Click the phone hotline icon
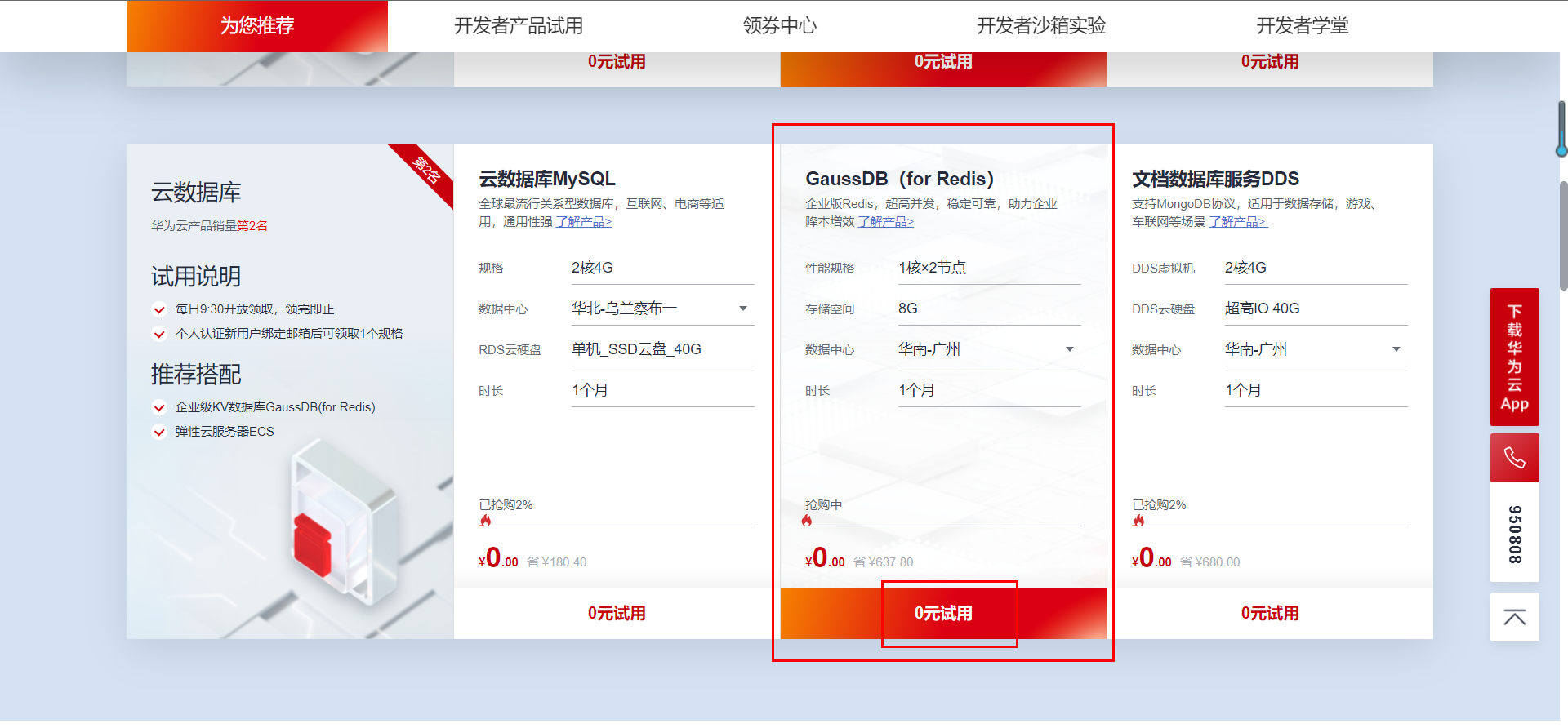Viewport: 1568px width, 728px height. (x=1514, y=458)
